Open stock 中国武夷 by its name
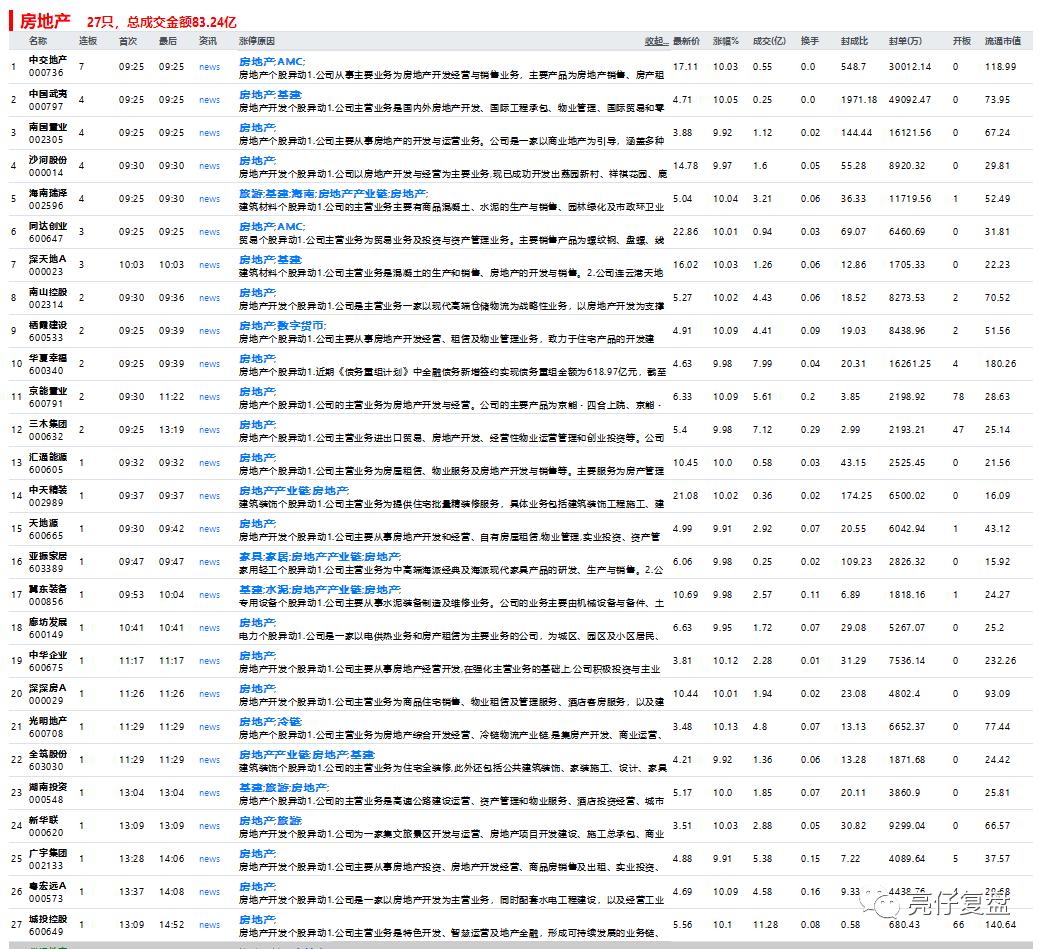Screen dimensions: 1044x949 (47, 94)
